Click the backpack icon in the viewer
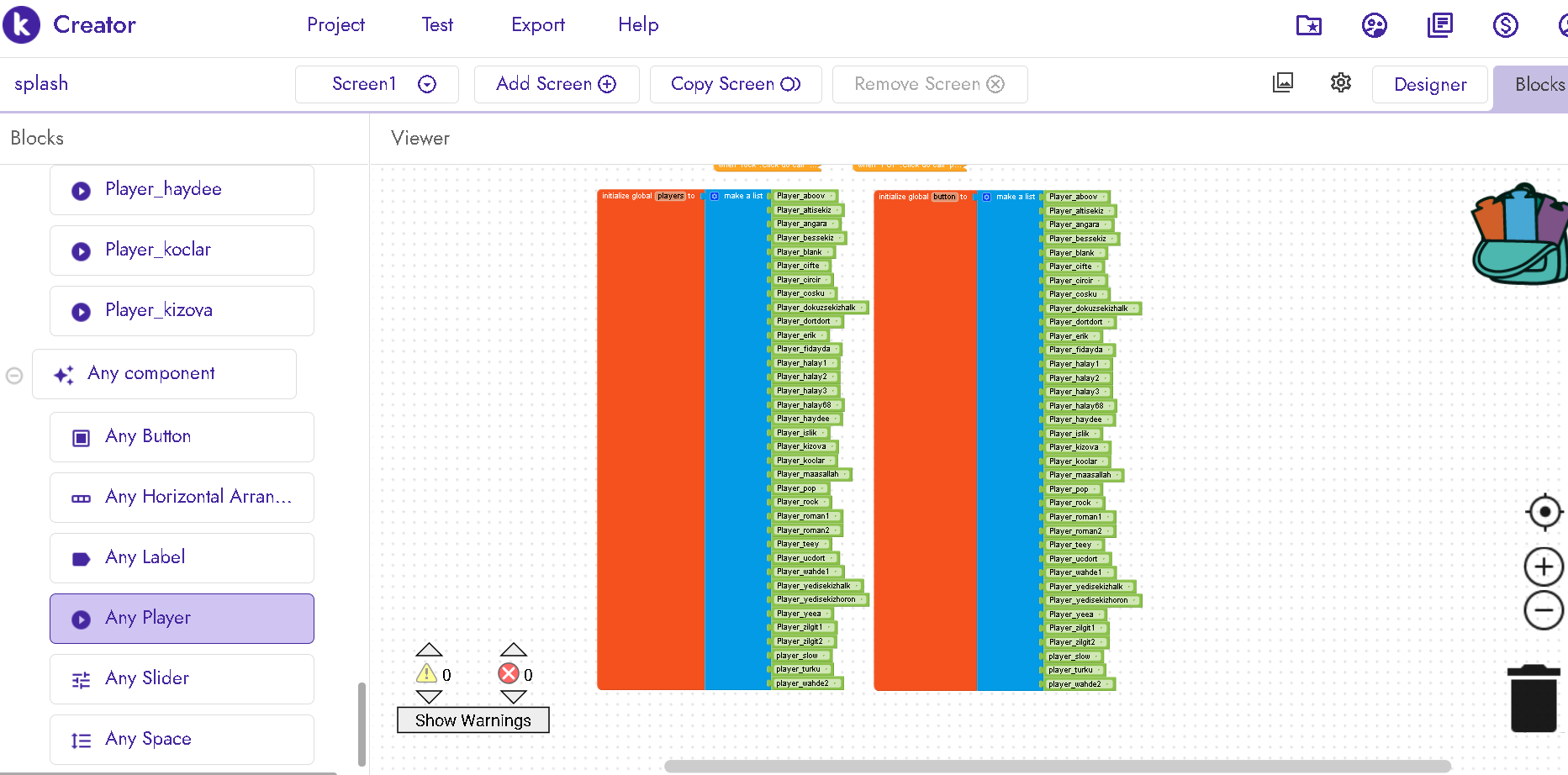The height and width of the screenshot is (775, 1568). tap(1520, 235)
